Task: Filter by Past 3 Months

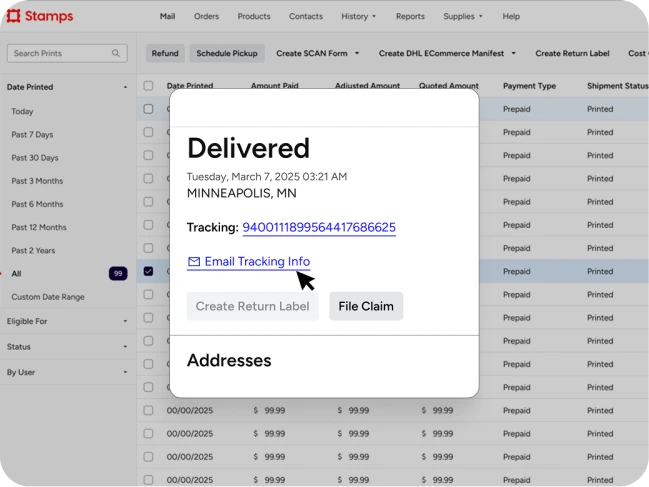Action: pos(37,181)
